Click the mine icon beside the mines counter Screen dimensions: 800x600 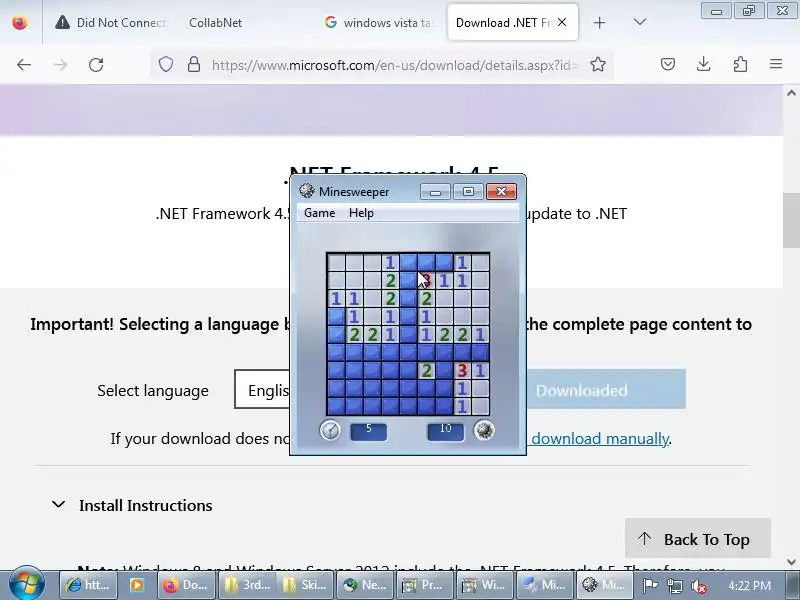click(484, 431)
